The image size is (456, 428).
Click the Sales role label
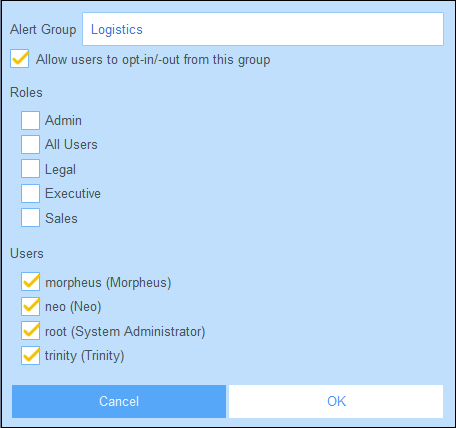(x=61, y=218)
